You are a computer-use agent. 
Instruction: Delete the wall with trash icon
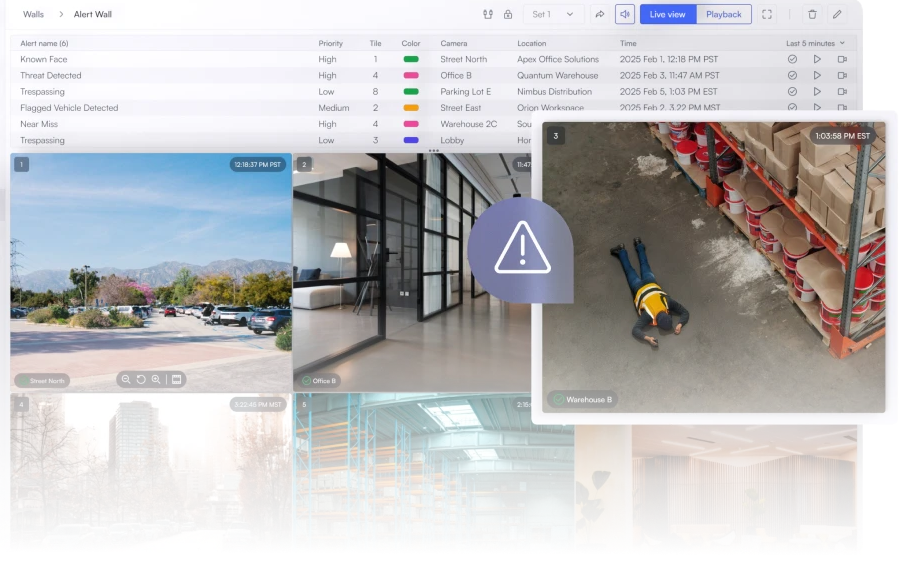(x=812, y=14)
